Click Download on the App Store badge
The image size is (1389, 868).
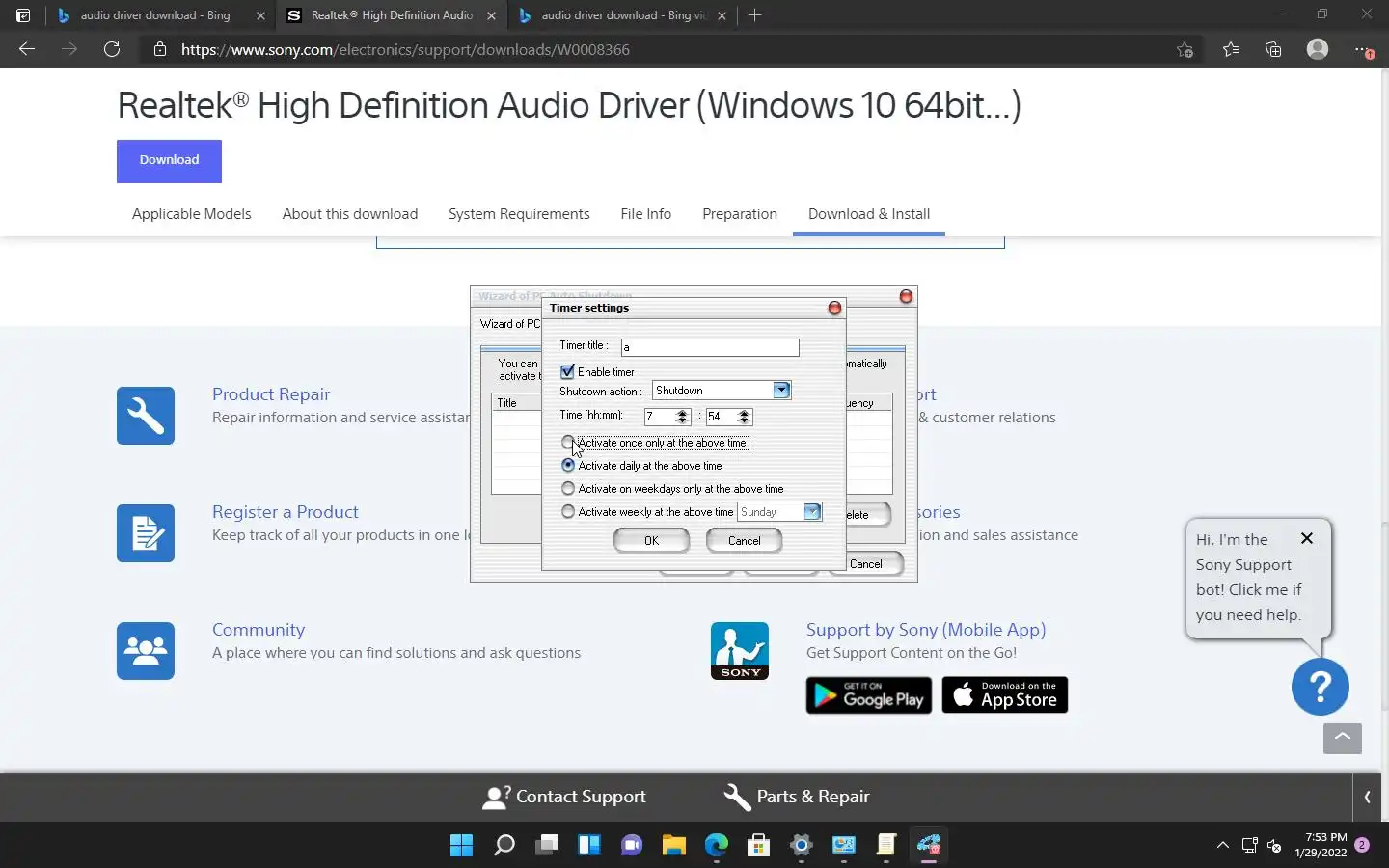(1005, 695)
